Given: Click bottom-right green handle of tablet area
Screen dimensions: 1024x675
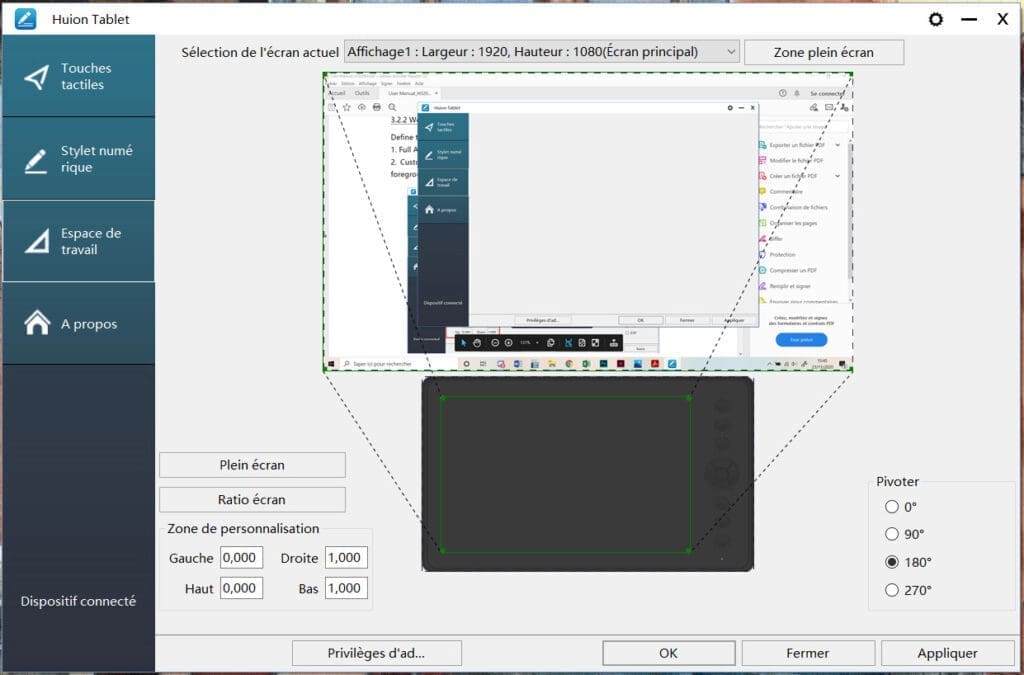Looking at the screenshot, I should (x=690, y=551).
